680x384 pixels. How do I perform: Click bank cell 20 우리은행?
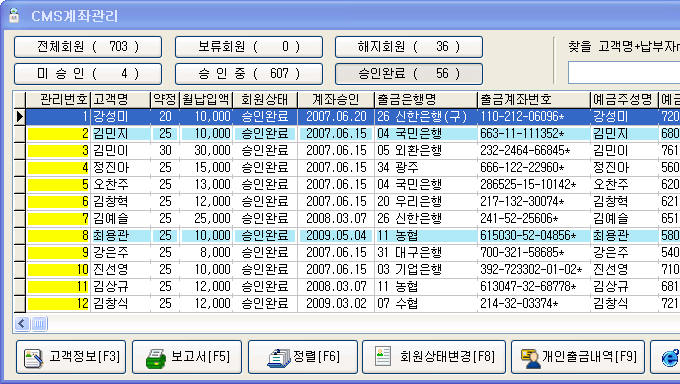coord(425,201)
